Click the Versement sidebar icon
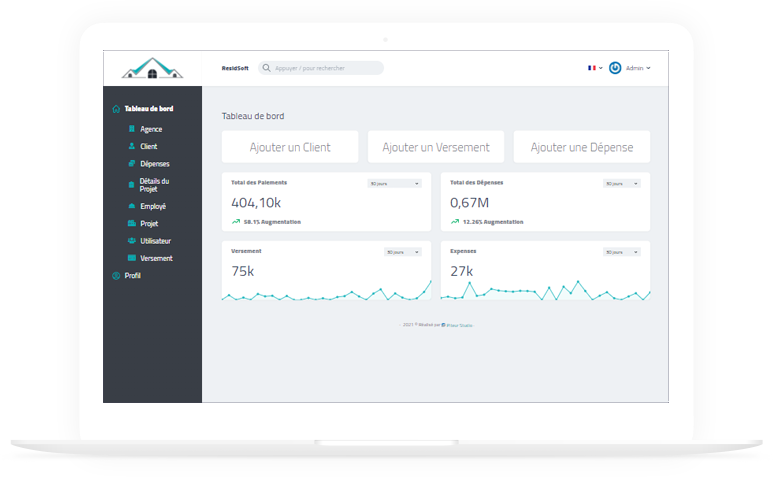This screenshot has width=773, height=478. [x=132, y=258]
